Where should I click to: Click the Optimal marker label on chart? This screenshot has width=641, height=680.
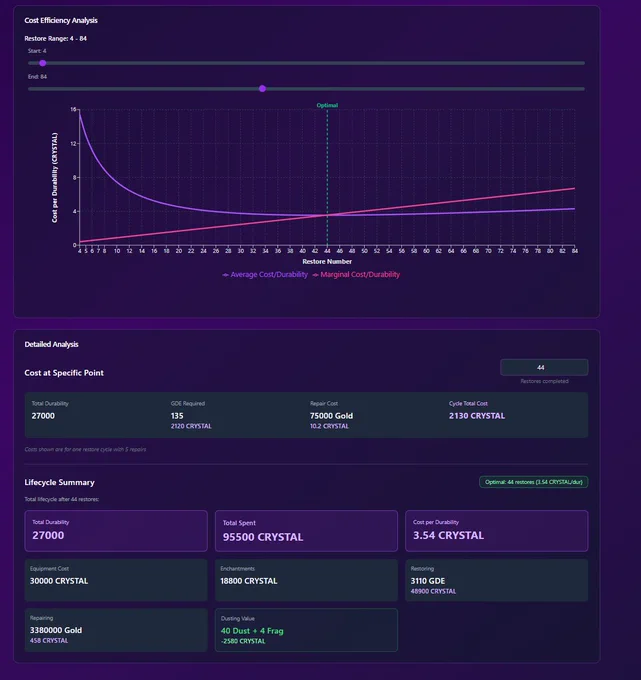click(327, 105)
